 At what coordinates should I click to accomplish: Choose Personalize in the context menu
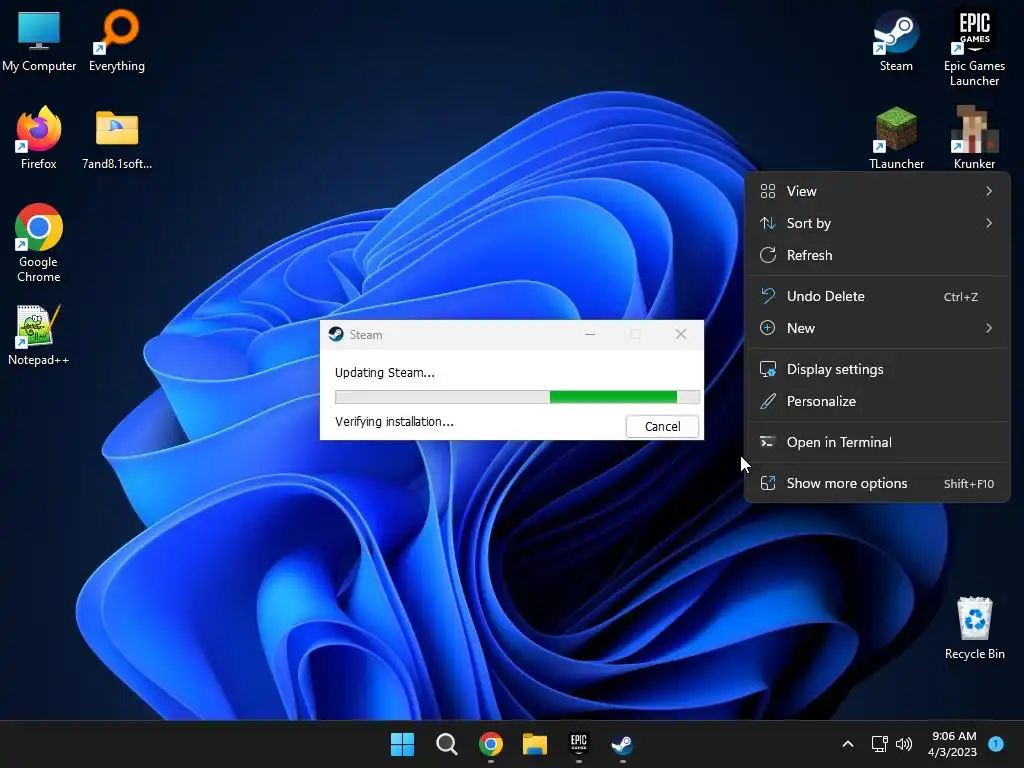click(877, 402)
